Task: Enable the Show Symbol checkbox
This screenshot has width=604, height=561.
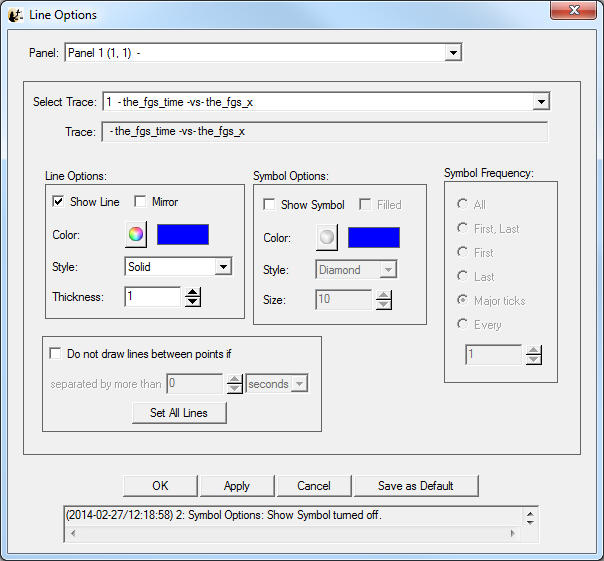Action: [x=269, y=205]
